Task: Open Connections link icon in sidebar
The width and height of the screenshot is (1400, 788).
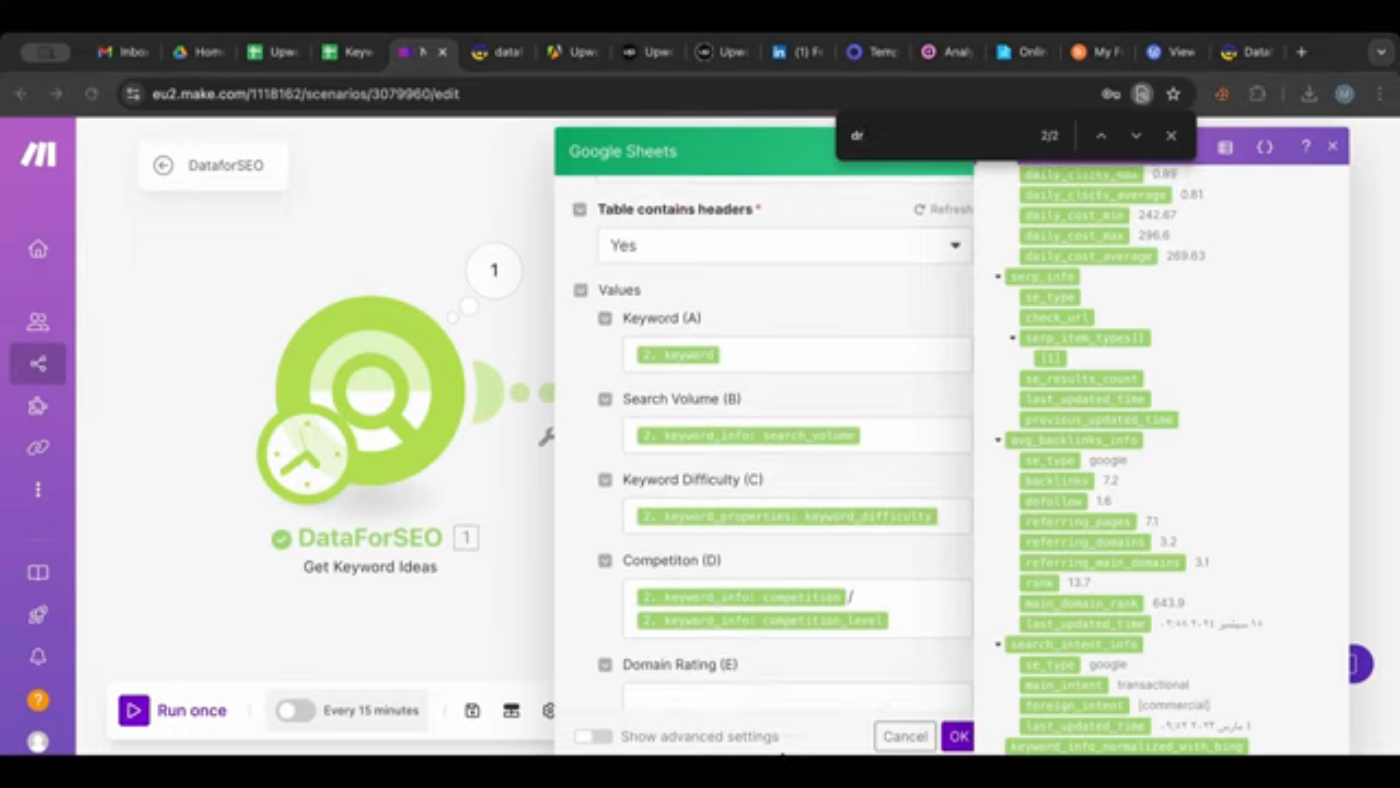Action: click(x=38, y=448)
